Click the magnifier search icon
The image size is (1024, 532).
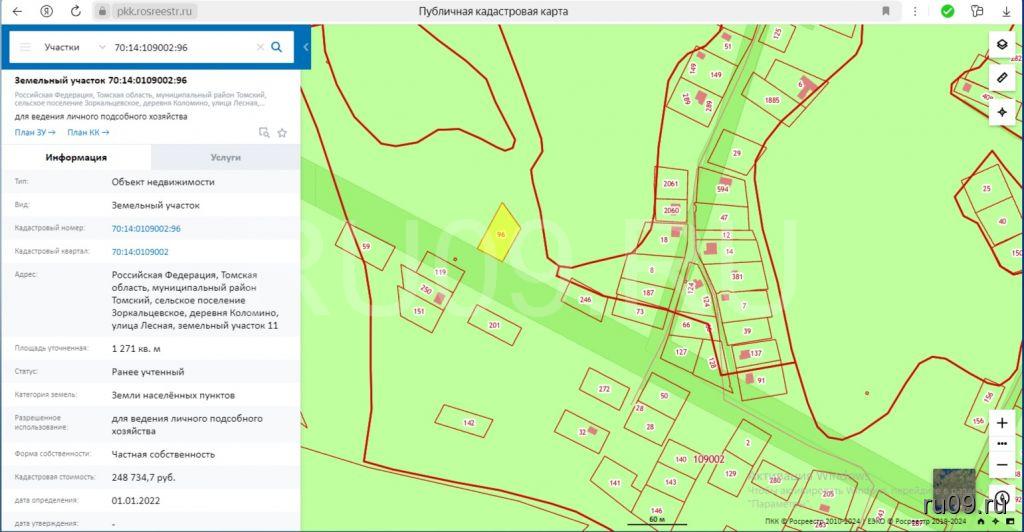click(277, 47)
